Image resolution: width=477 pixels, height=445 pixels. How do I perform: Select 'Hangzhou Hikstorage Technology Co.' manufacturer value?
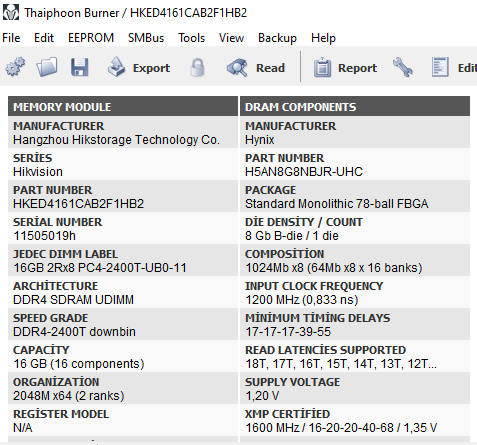(116, 140)
